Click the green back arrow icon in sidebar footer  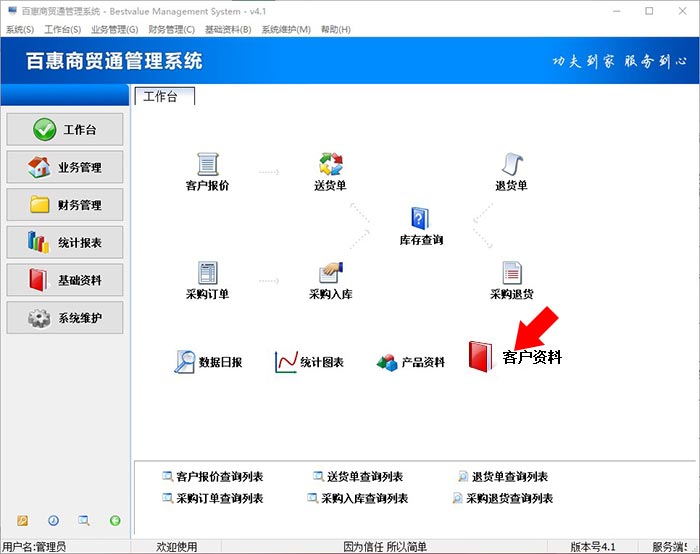click(x=115, y=521)
